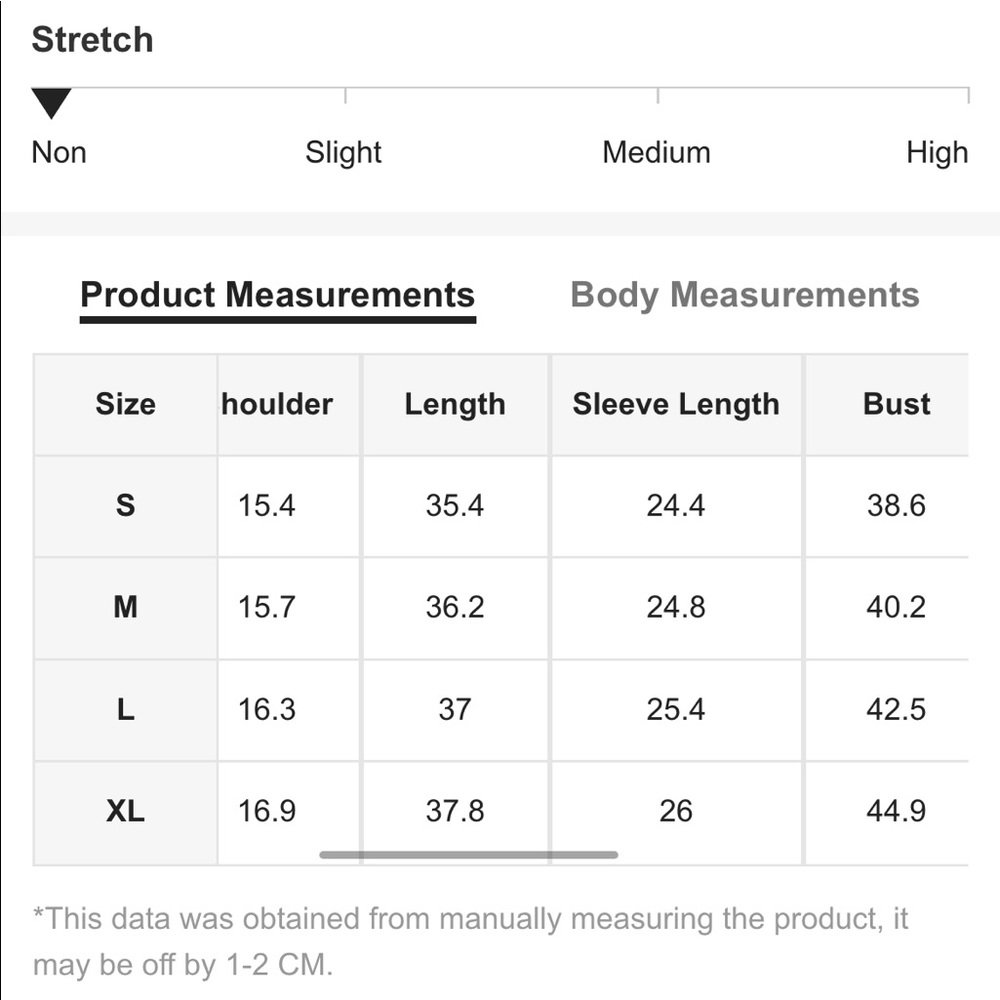This screenshot has height=1000, width=1000.
Task: Click the Medium stretch label
Action: [x=656, y=152]
